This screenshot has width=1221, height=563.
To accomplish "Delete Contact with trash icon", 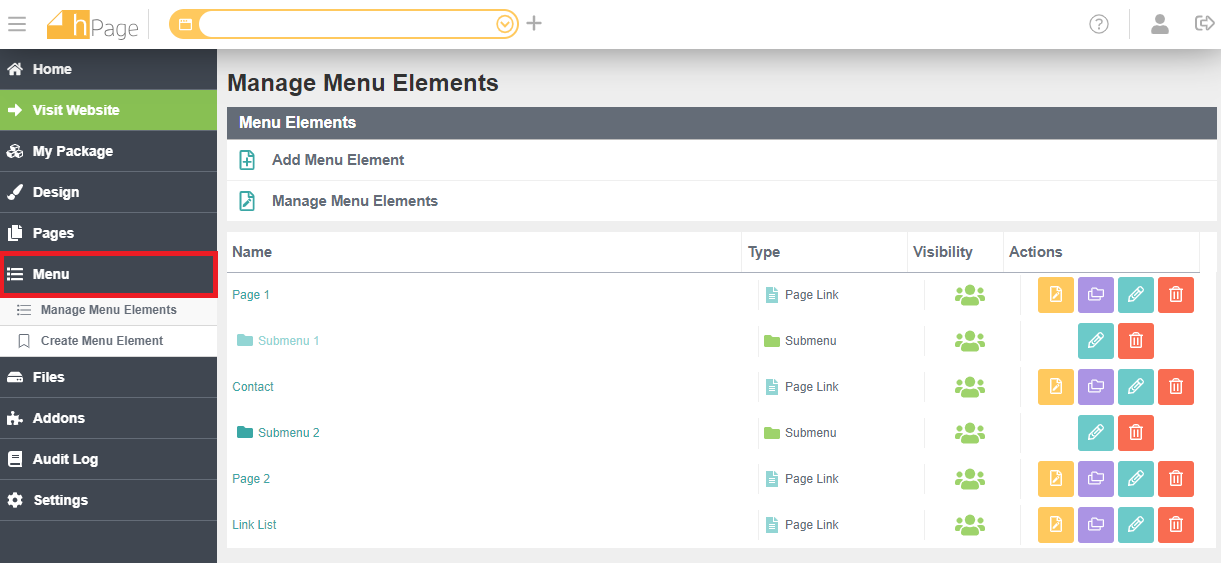I will point(1176,387).
